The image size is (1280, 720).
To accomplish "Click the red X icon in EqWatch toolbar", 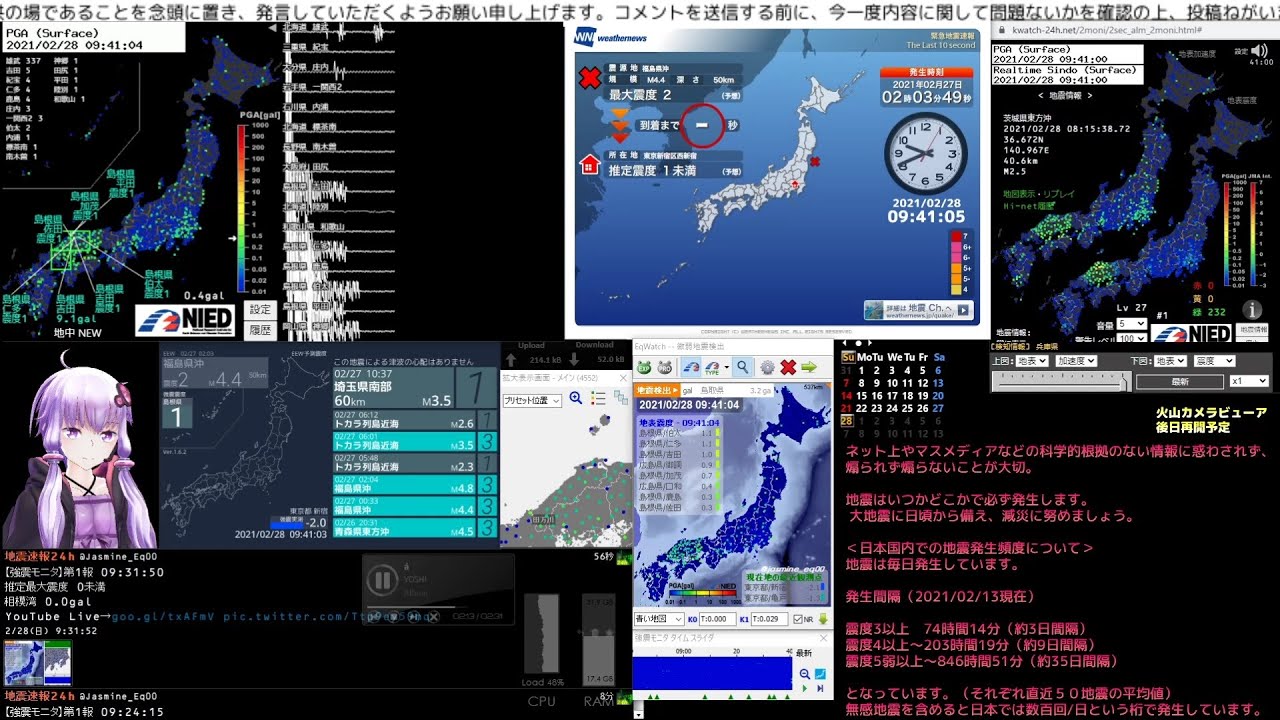I will [788, 367].
